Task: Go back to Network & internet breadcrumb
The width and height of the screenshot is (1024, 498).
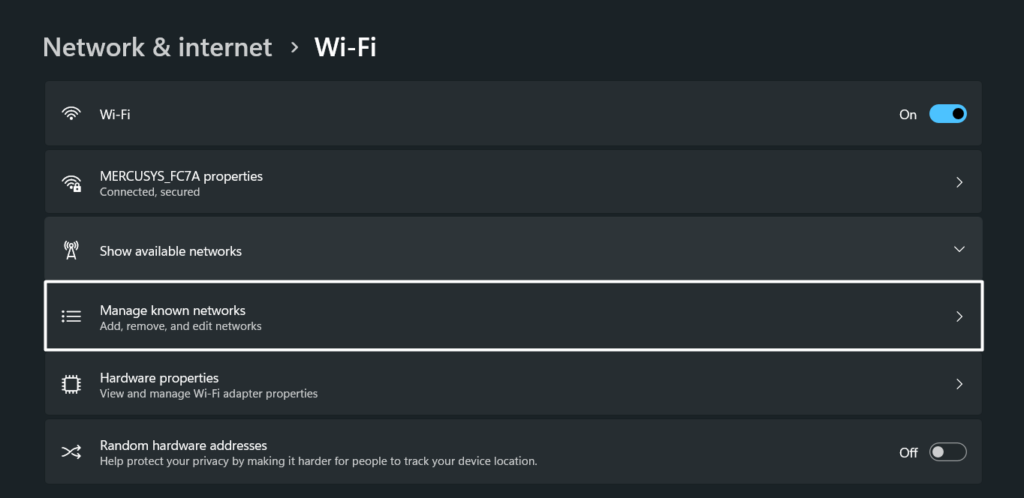Action: click(x=157, y=47)
